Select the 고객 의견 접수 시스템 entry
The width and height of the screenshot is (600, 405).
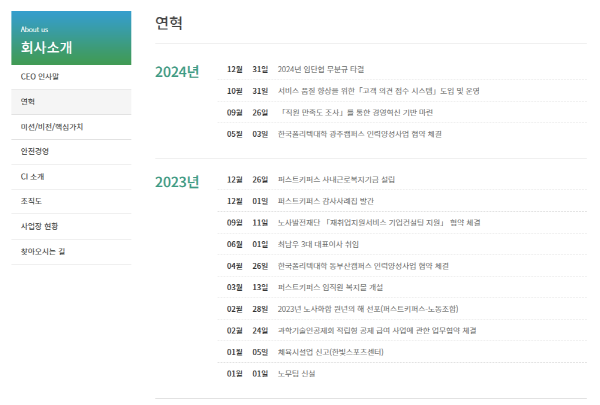point(378,91)
